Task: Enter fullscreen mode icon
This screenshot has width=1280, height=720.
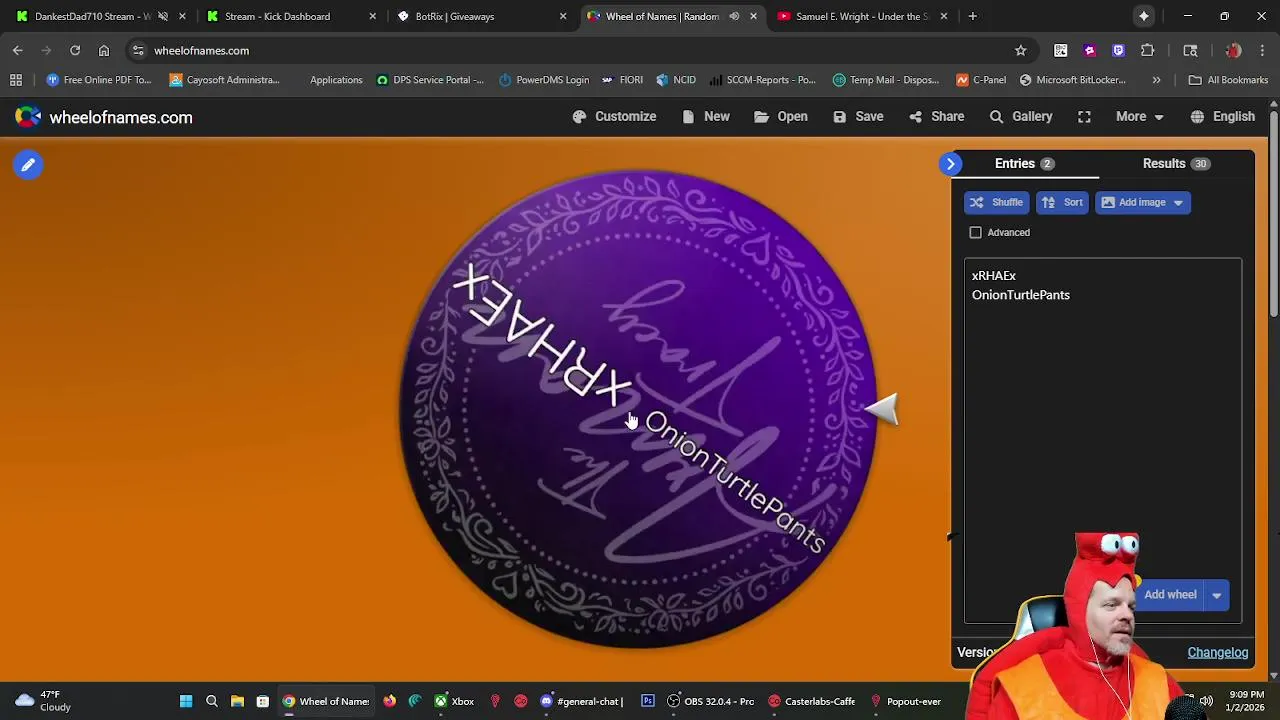Action: 1084,117
